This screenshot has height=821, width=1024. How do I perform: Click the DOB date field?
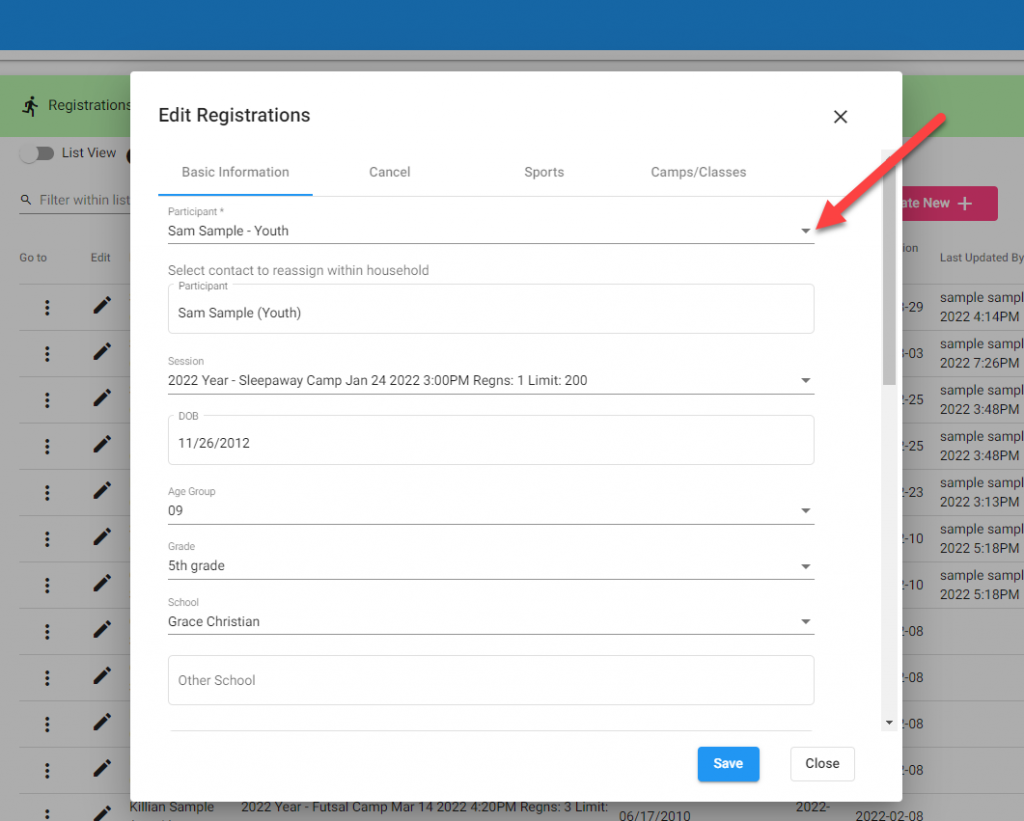(490, 442)
